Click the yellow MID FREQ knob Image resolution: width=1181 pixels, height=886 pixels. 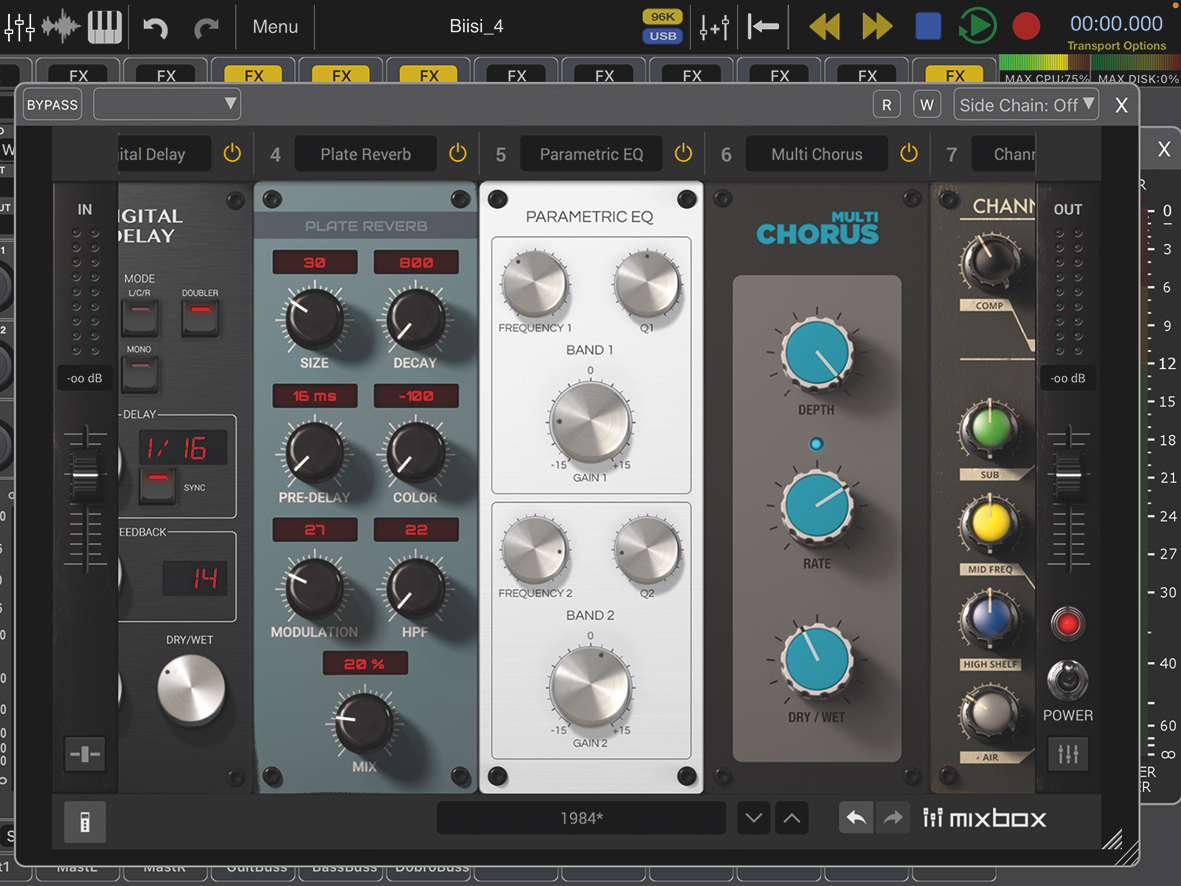pyautogui.click(x=990, y=522)
